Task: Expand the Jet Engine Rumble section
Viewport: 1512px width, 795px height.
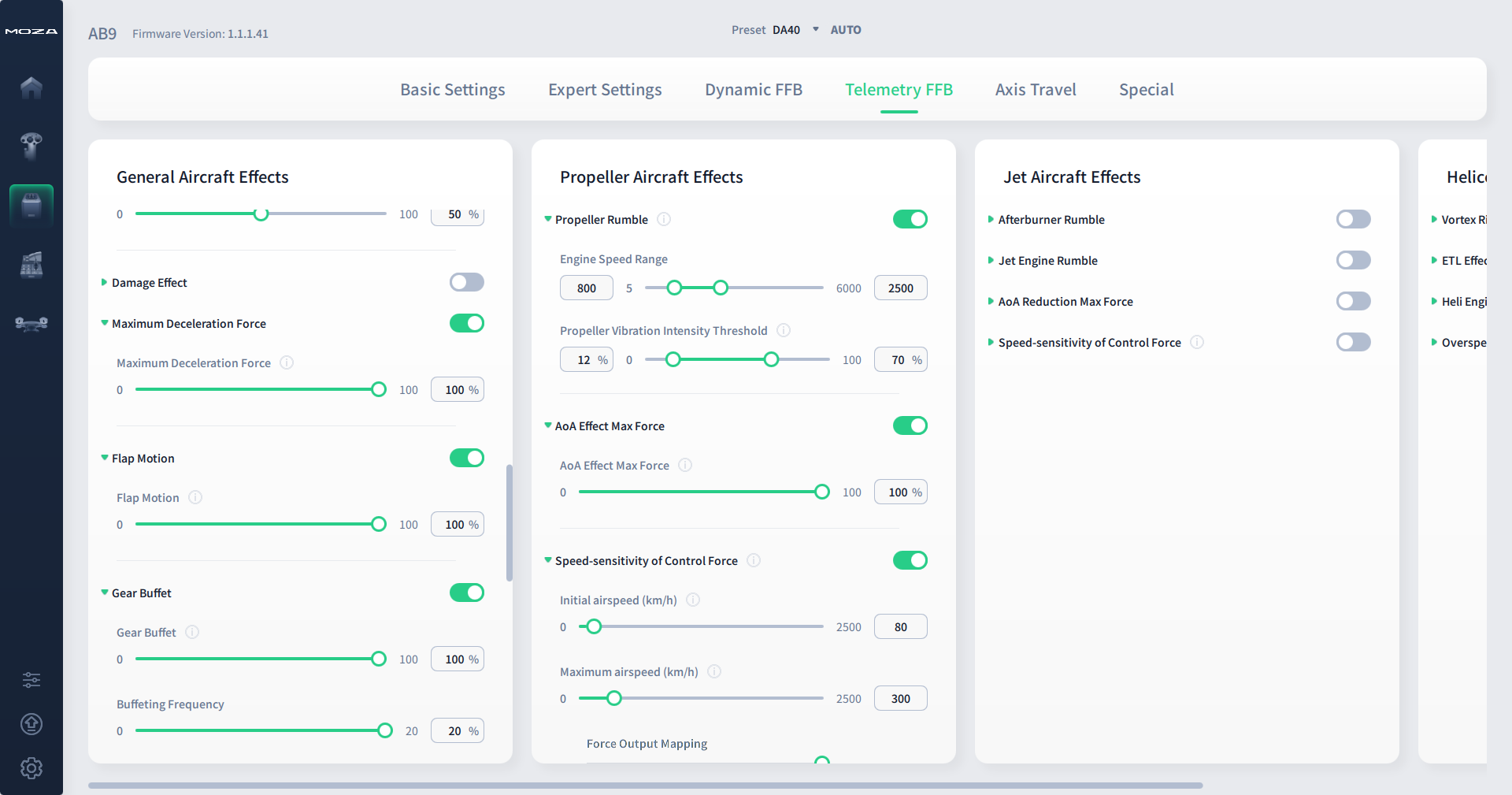Action: 991,260
